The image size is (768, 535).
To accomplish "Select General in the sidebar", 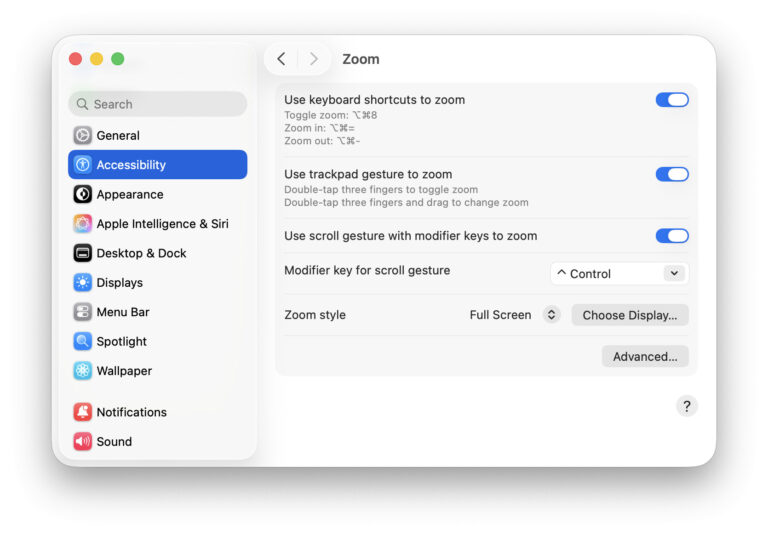I will pos(158,135).
